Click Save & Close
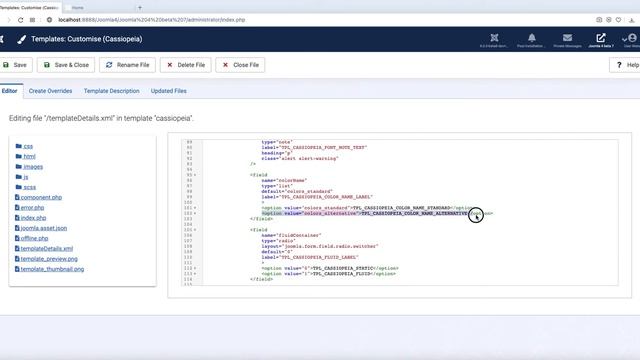This screenshot has height=360, width=640. click(x=66, y=65)
